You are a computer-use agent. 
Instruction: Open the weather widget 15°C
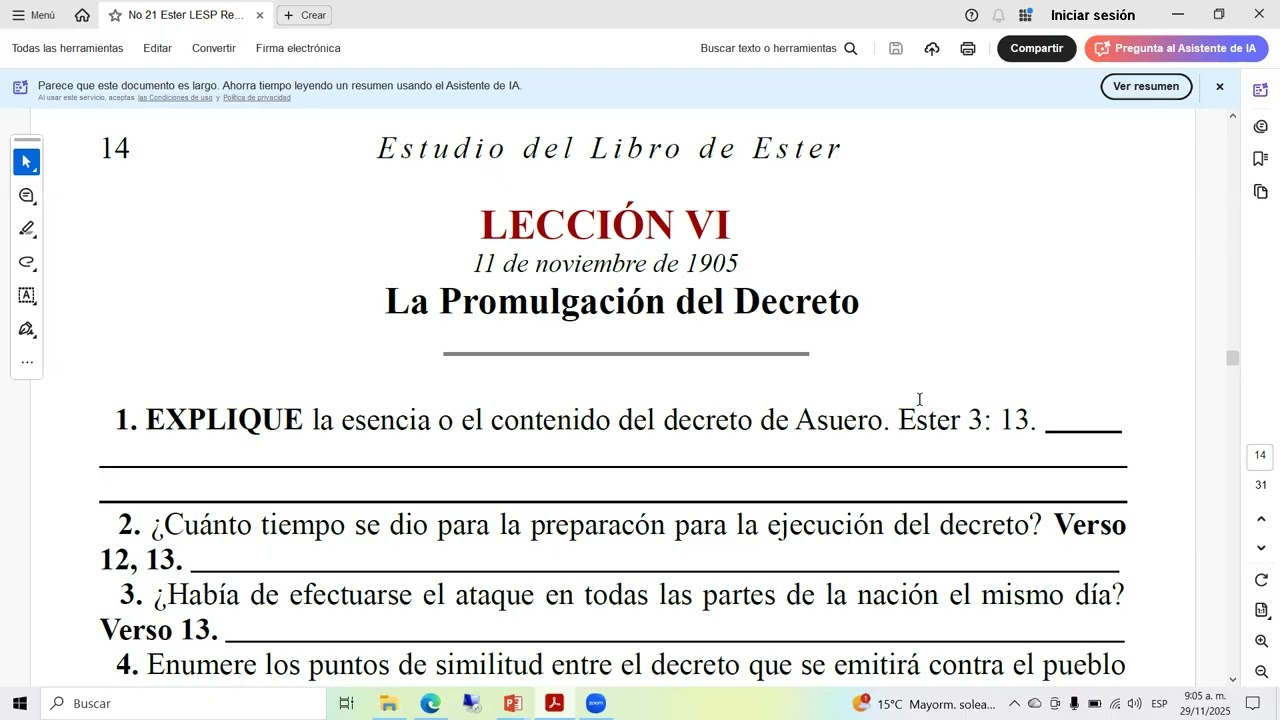925,704
